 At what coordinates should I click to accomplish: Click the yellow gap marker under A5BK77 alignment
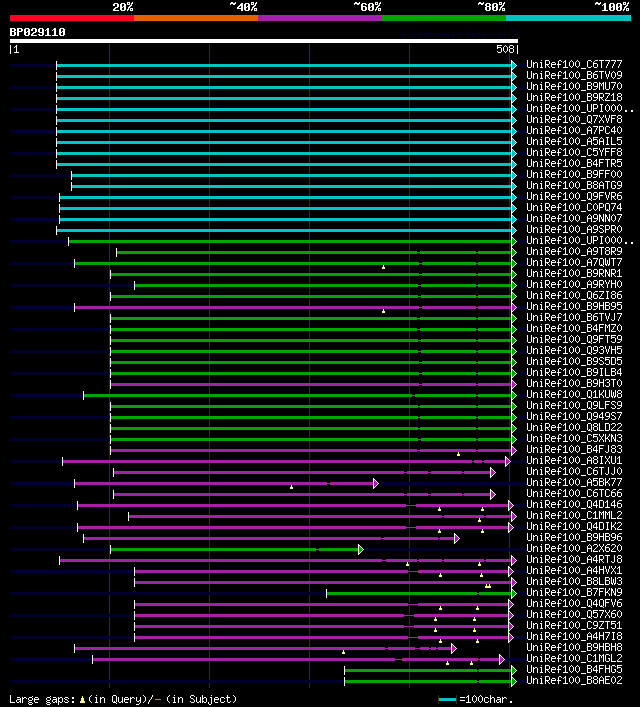pyautogui.click(x=291, y=487)
